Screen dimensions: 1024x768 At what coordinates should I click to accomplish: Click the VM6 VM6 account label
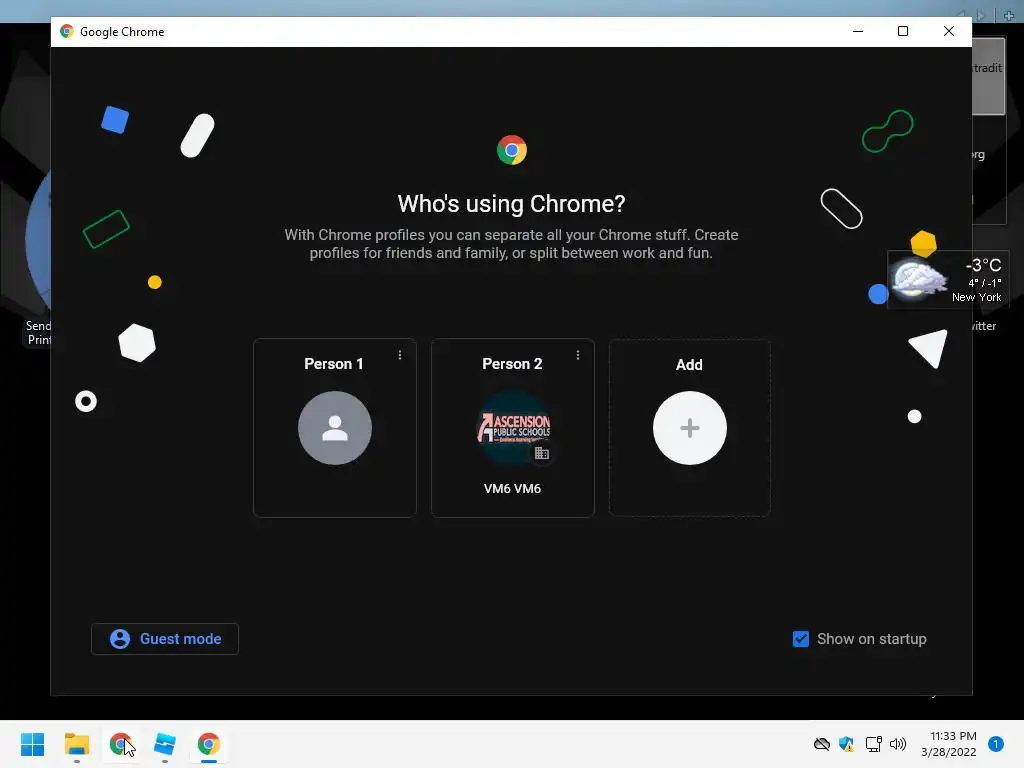click(x=512, y=488)
